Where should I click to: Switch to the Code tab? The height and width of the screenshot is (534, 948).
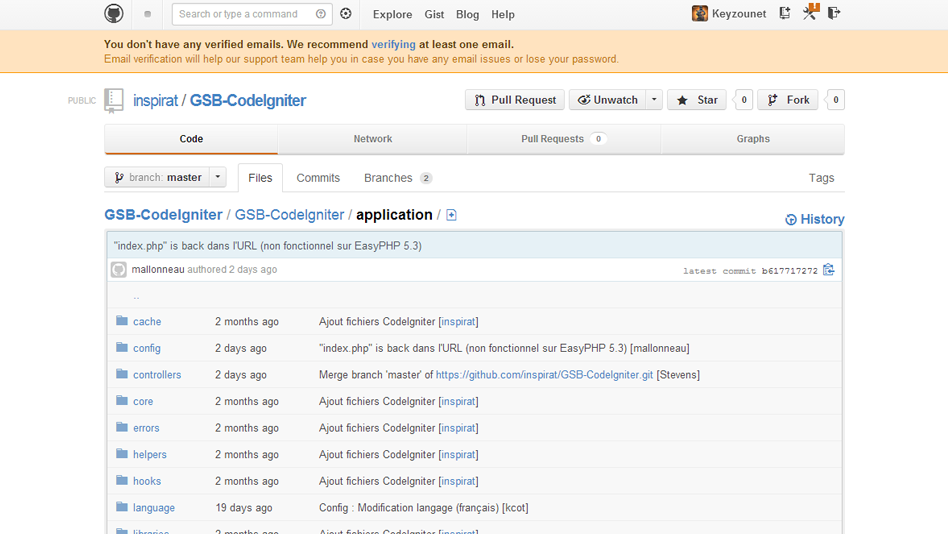click(191, 139)
